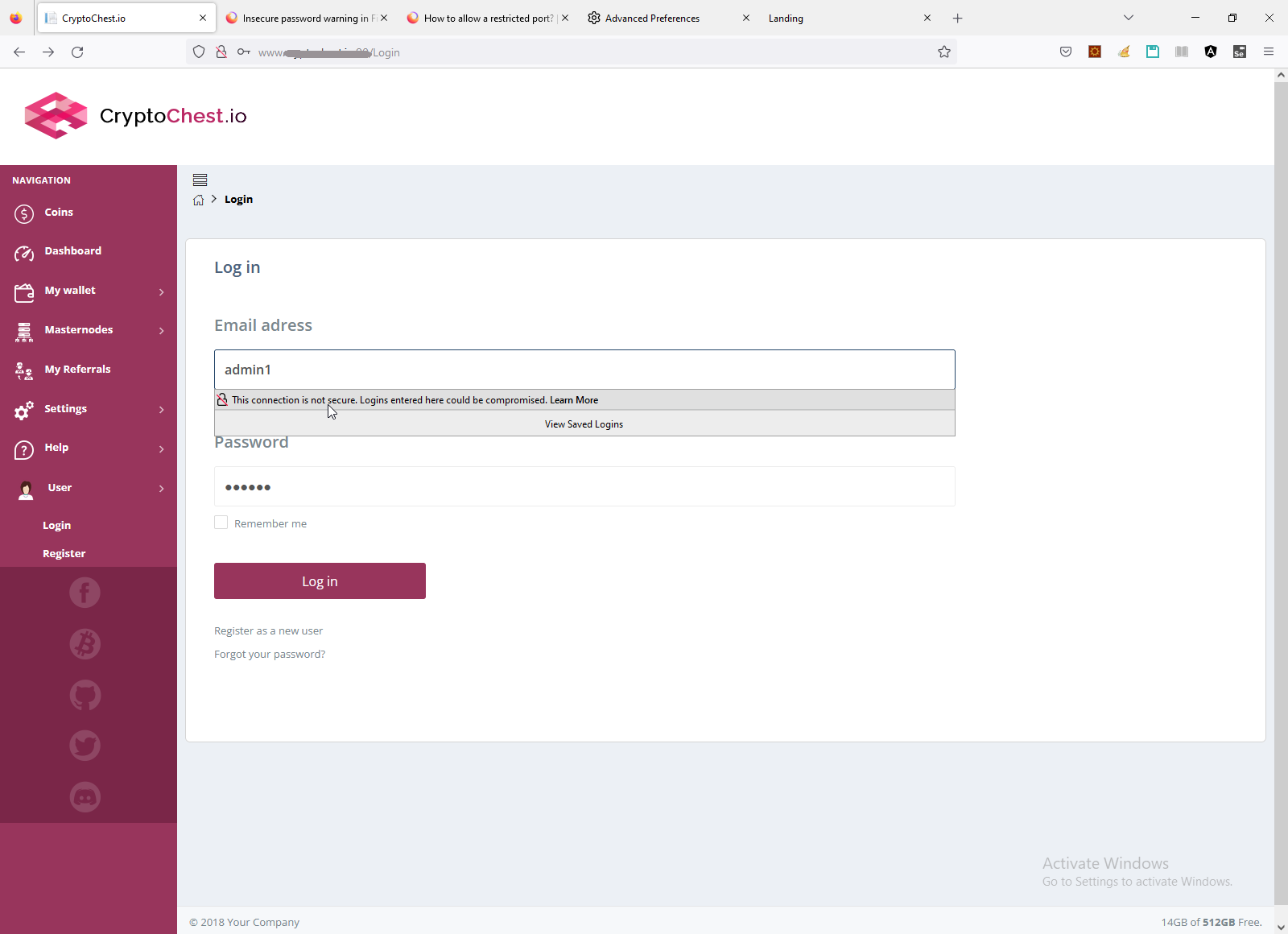Click the Log in button
The image size is (1288, 934).
pos(320,581)
